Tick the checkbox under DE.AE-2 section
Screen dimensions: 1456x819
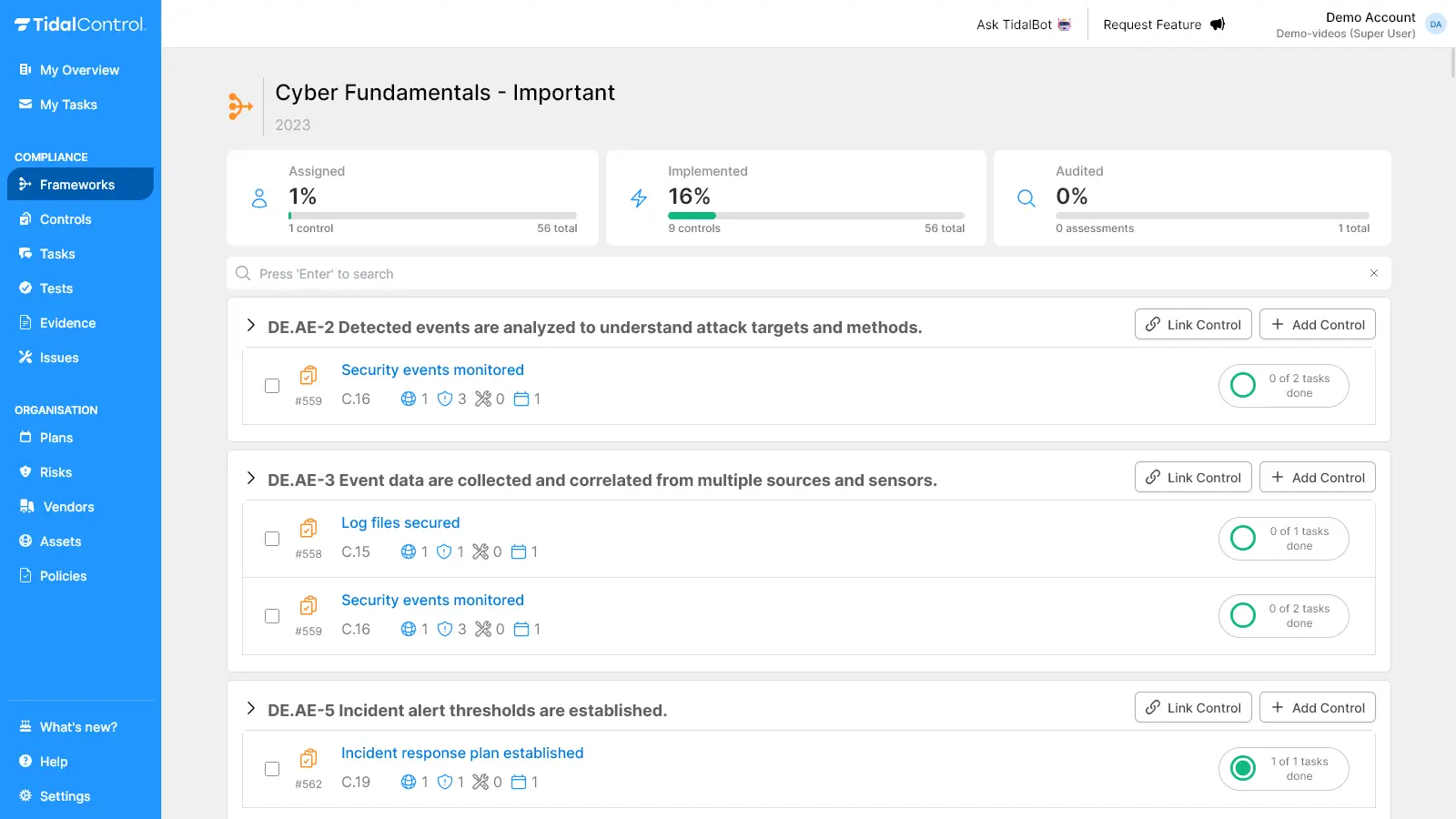click(272, 386)
